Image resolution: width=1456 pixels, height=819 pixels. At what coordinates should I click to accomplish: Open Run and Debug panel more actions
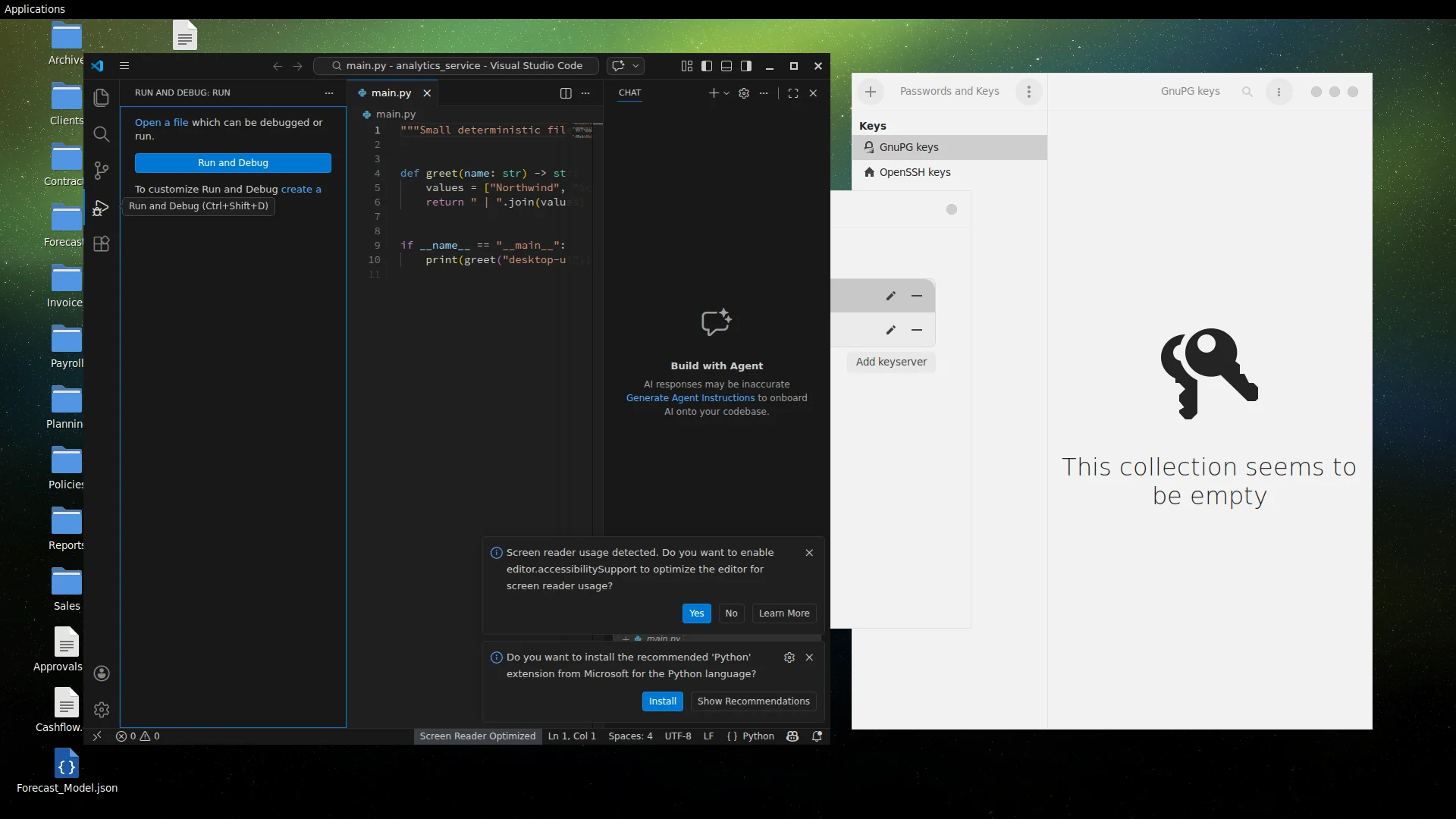329,93
